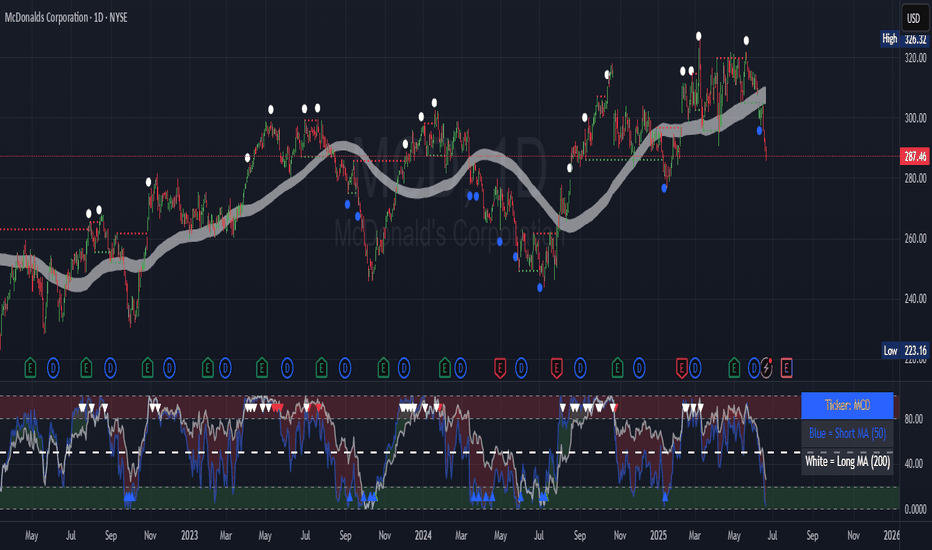Screen dimensions: 932x550
Task: Click the White = Long MA (200) cell
Action: click(x=847, y=461)
